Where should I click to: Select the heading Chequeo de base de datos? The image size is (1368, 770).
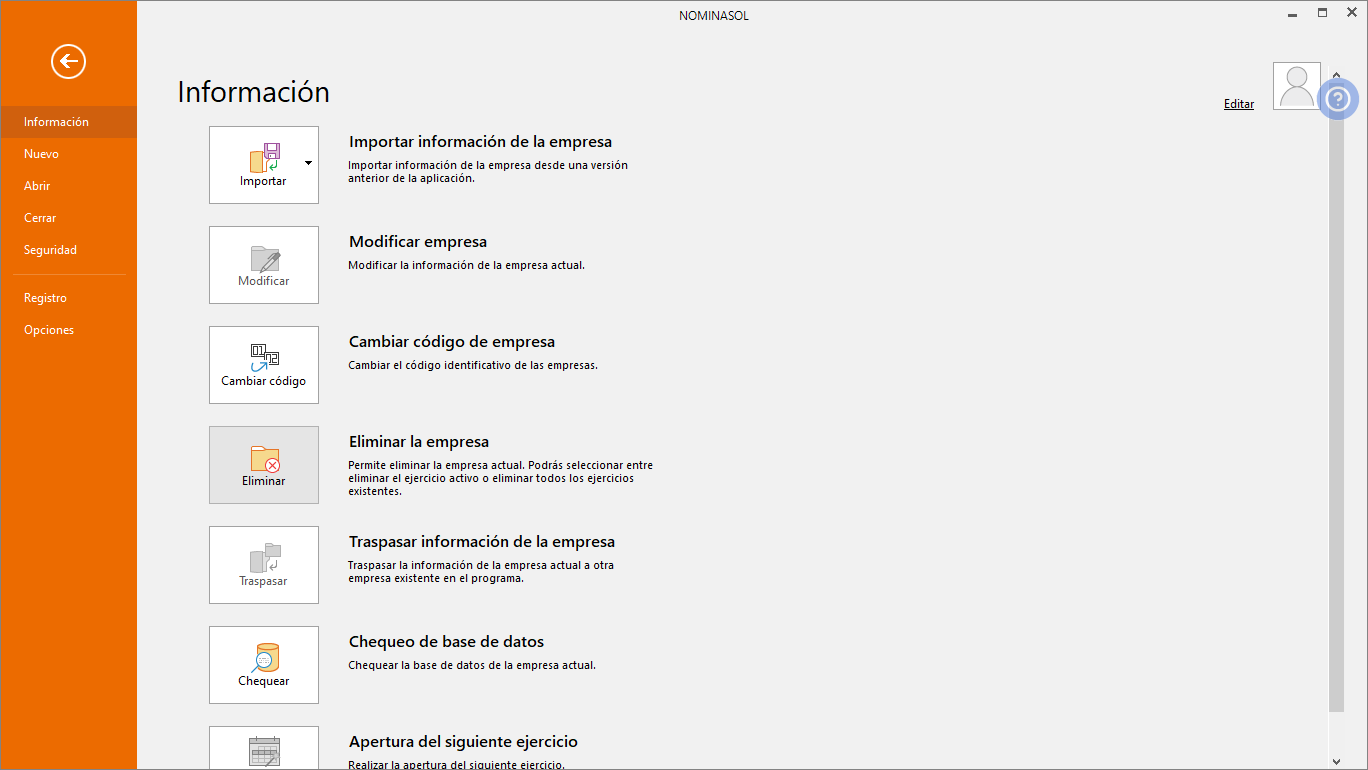(446, 642)
